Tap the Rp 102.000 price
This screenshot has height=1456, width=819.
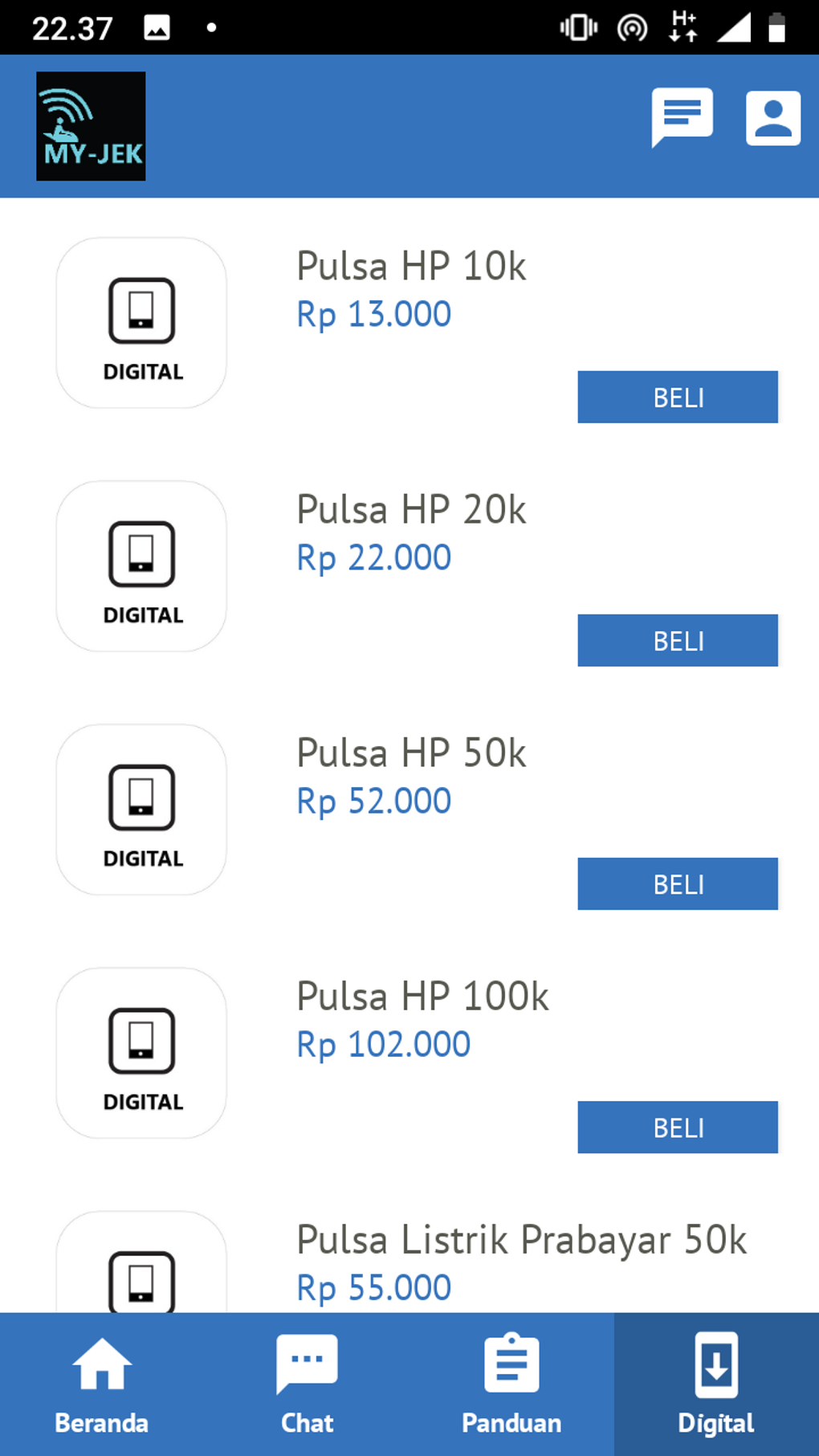[x=383, y=1045]
